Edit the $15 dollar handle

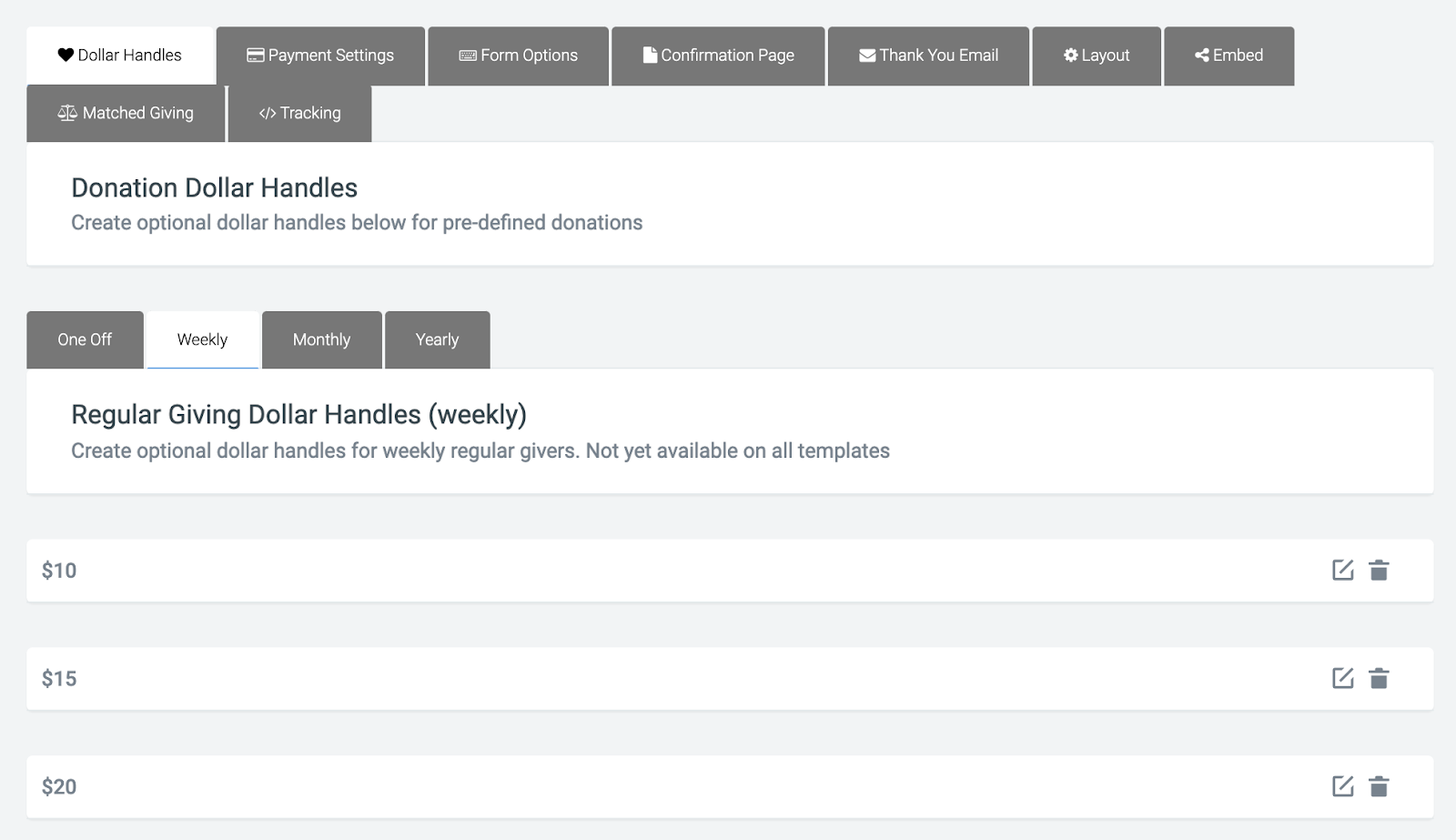point(1342,678)
